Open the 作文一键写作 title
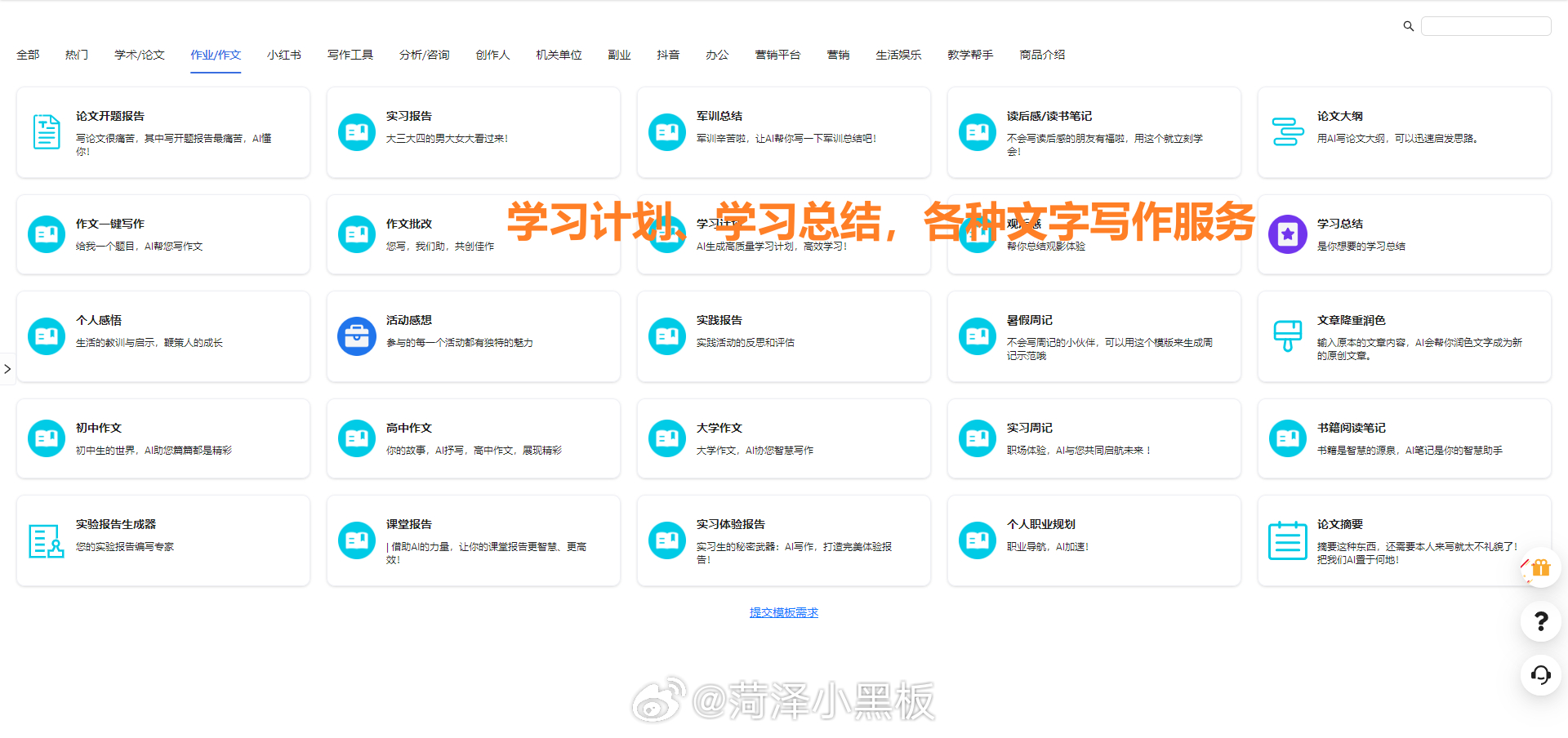Viewport: 1568px width, 738px height. tap(110, 224)
